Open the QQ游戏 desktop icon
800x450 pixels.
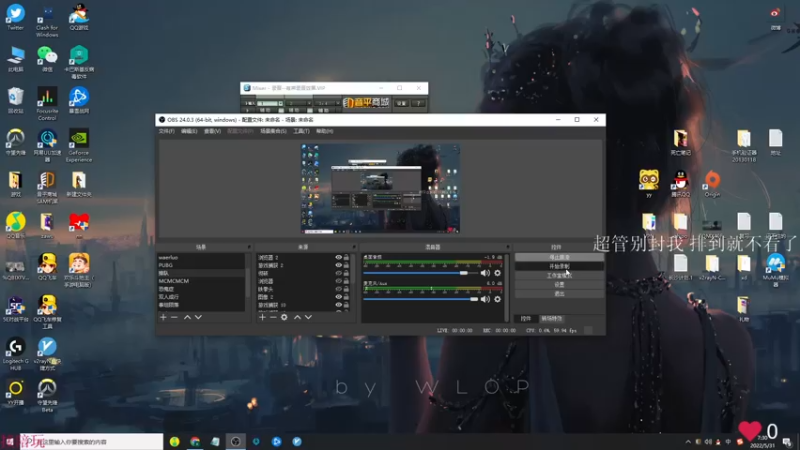click(79, 17)
